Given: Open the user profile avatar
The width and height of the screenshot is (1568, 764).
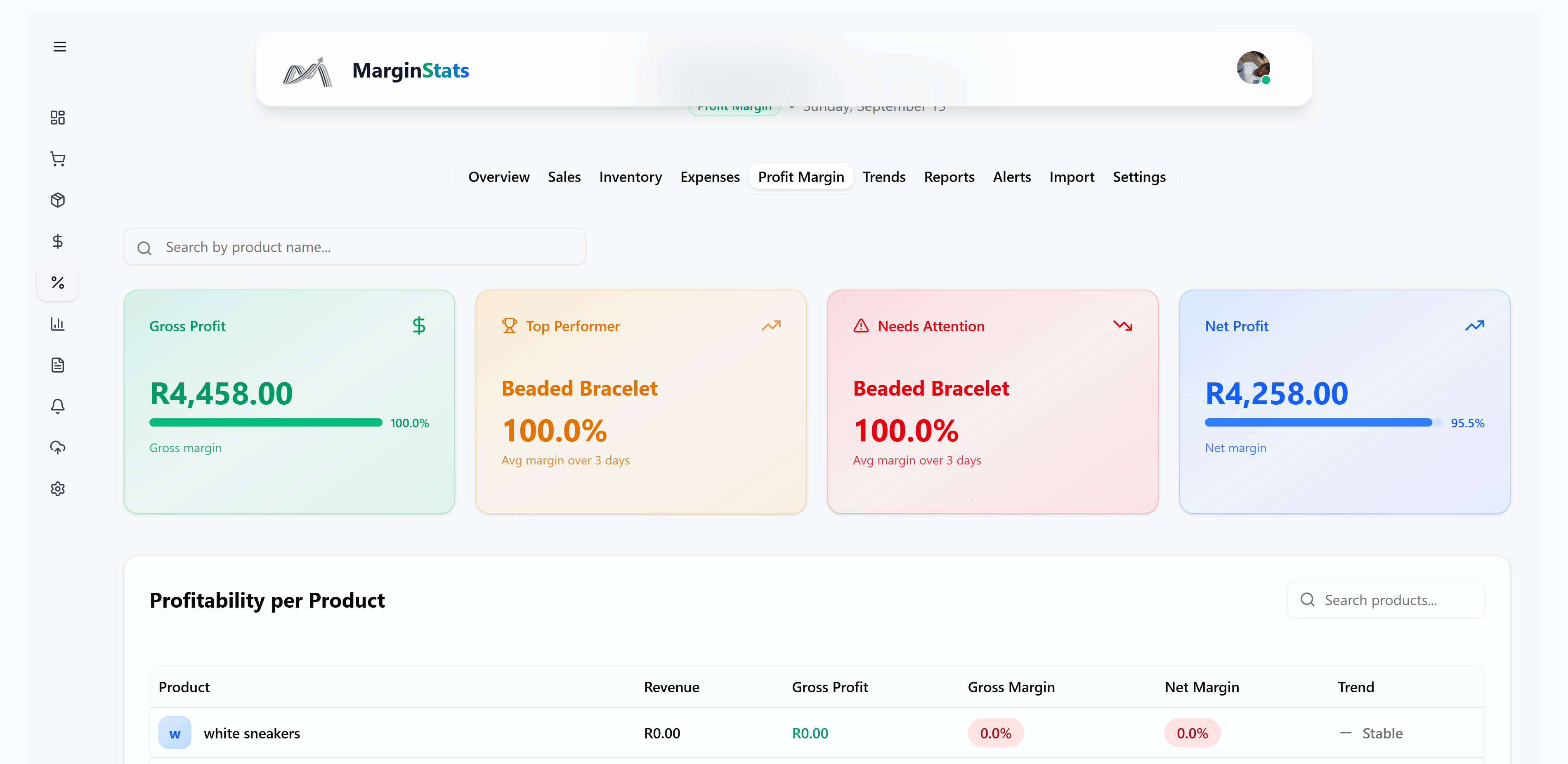Looking at the screenshot, I should pos(1253,68).
